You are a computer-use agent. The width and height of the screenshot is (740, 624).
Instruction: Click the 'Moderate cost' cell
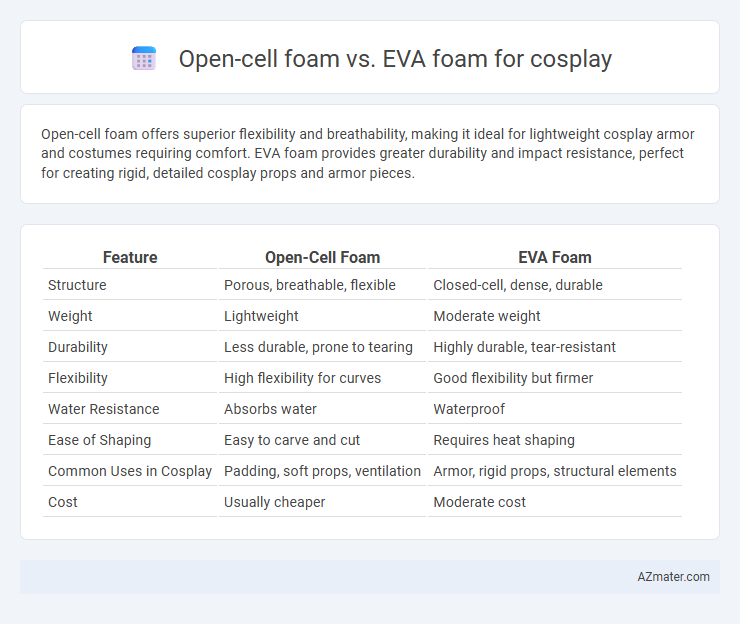tap(479, 502)
